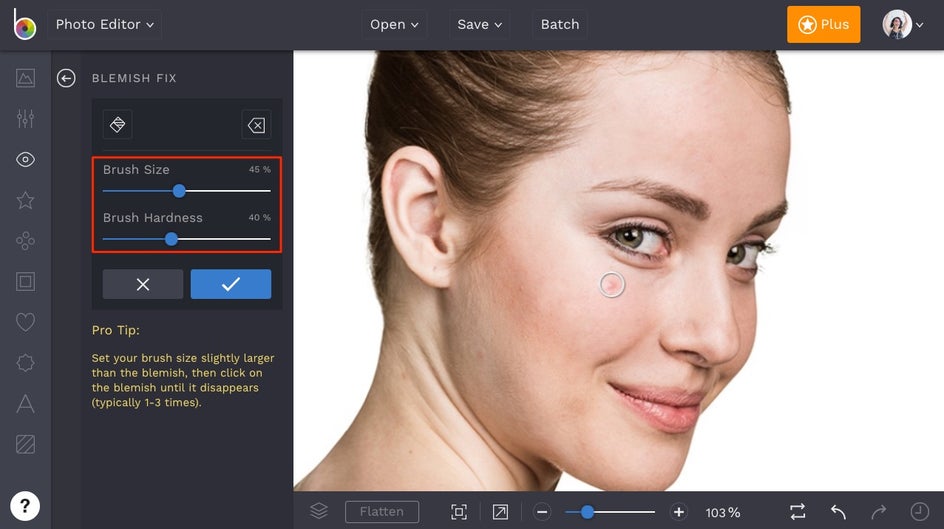944x529 pixels.
Task: Open the Artsy sidebar icon
Action: [x=25, y=241]
